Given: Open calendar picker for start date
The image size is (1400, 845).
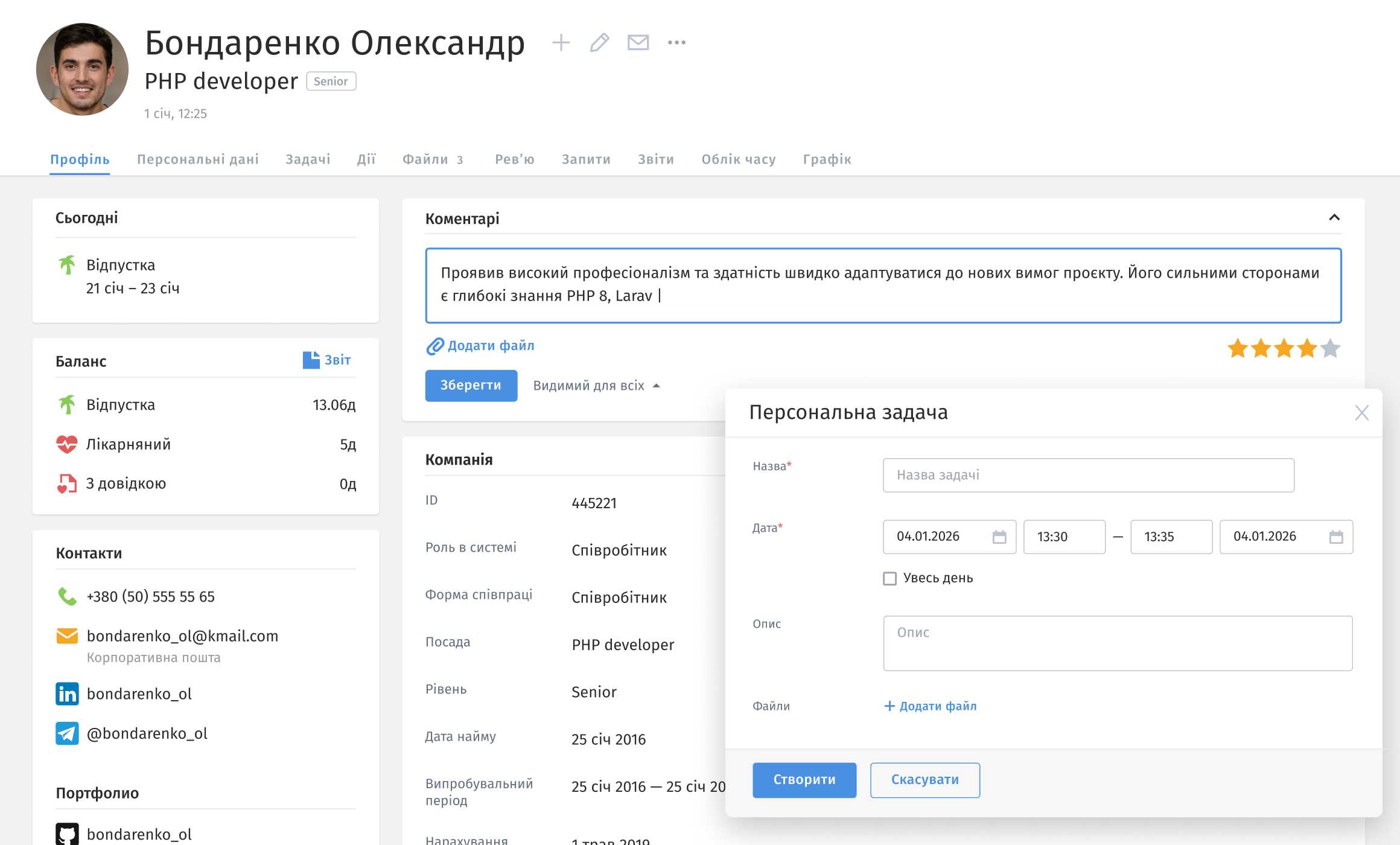Looking at the screenshot, I should tap(999, 537).
